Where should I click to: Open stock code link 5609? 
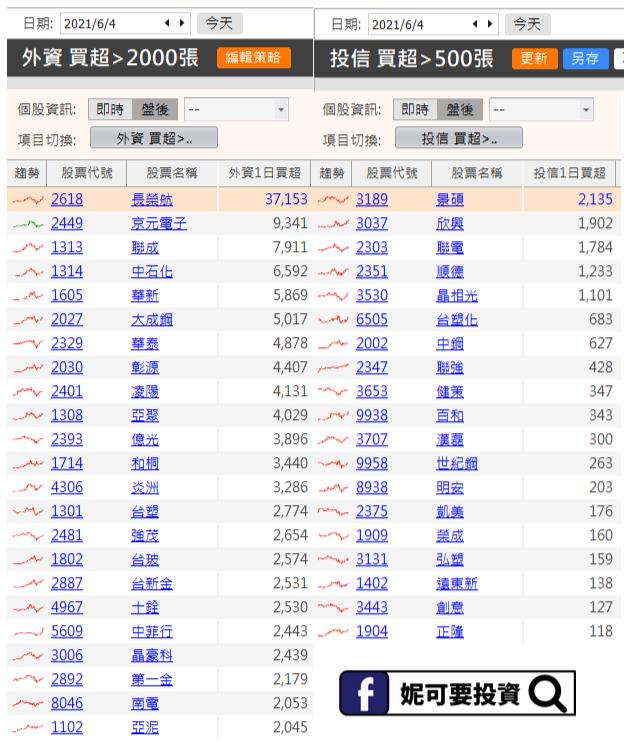click(x=67, y=632)
